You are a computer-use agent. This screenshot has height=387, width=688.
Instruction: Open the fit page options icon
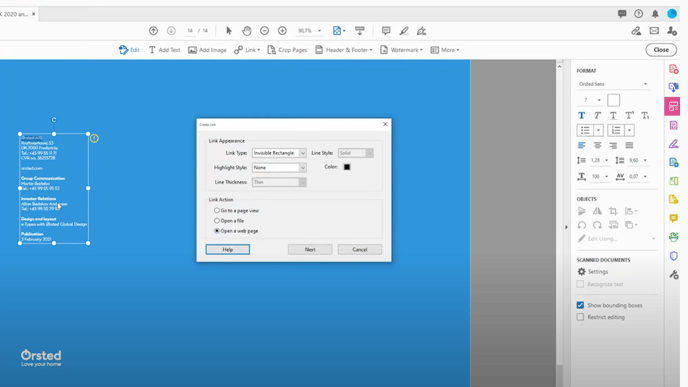coord(339,31)
